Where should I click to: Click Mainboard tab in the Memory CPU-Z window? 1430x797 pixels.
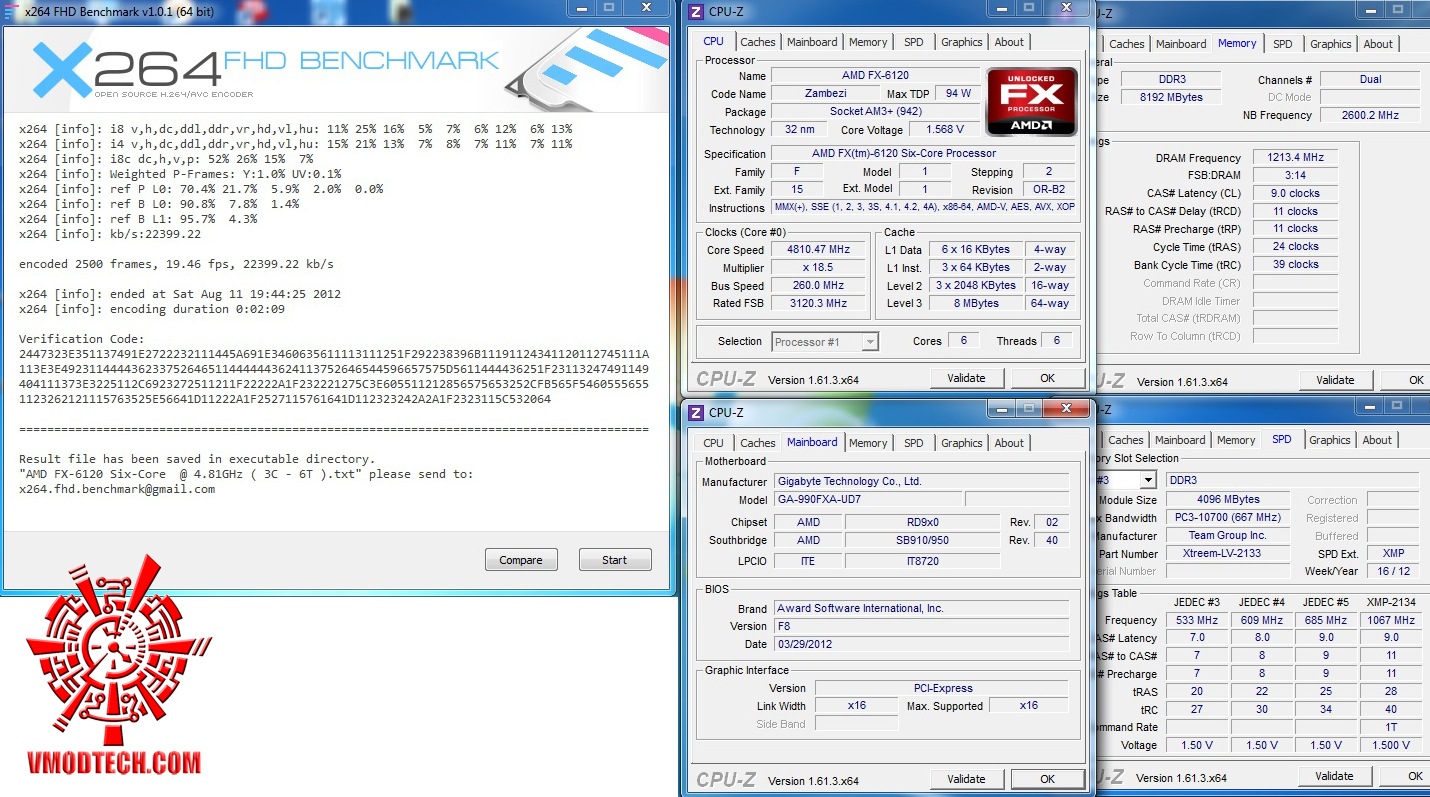[1181, 44]
